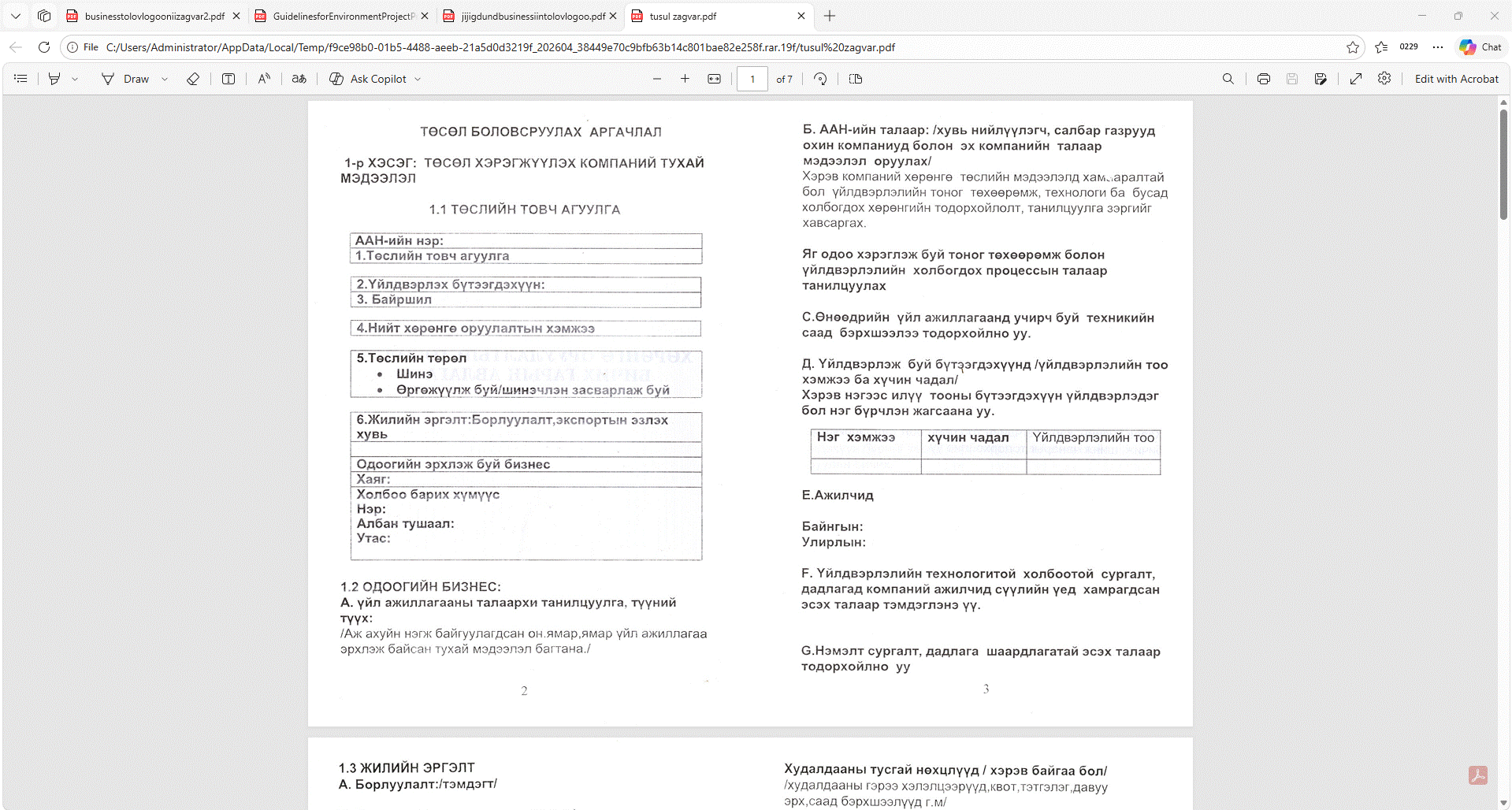Click the Zoom in plus button
The image size is (1512, 810).
685,79
